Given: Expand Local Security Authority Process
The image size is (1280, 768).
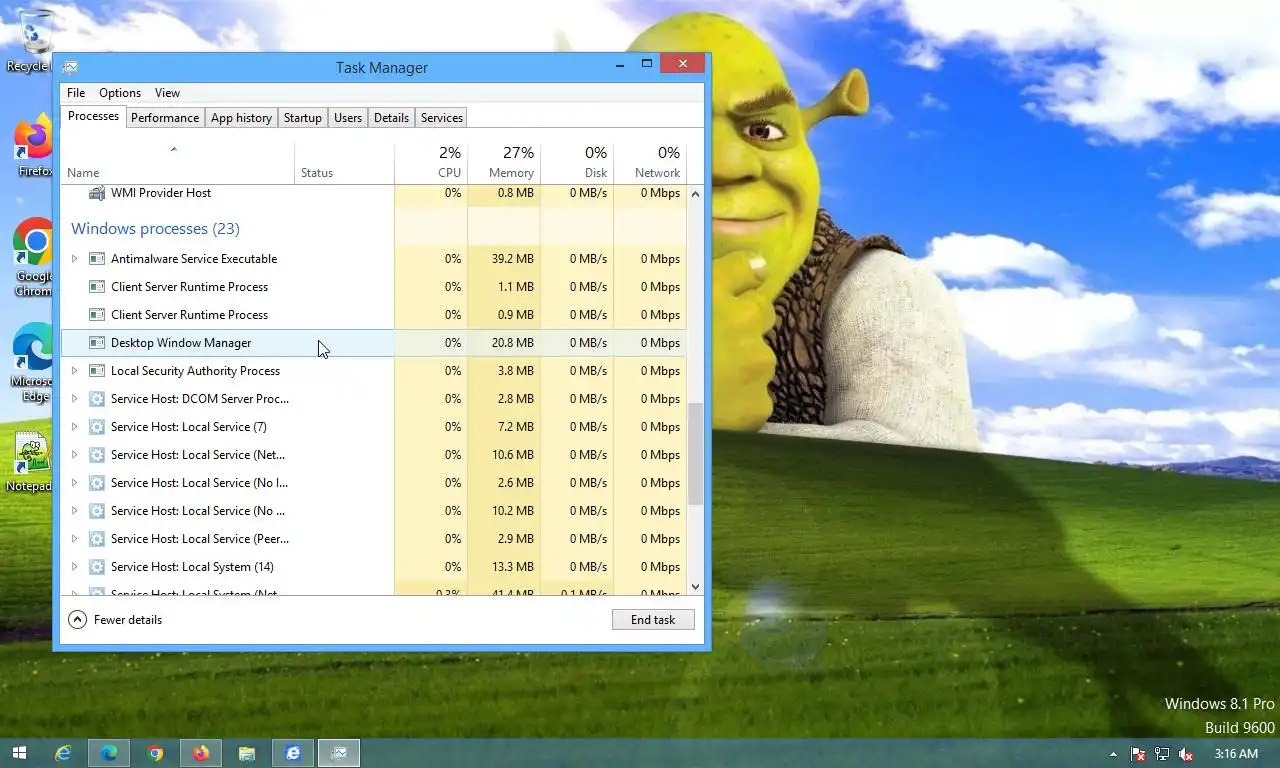Looking at the screenshot, I should (74, 371).
